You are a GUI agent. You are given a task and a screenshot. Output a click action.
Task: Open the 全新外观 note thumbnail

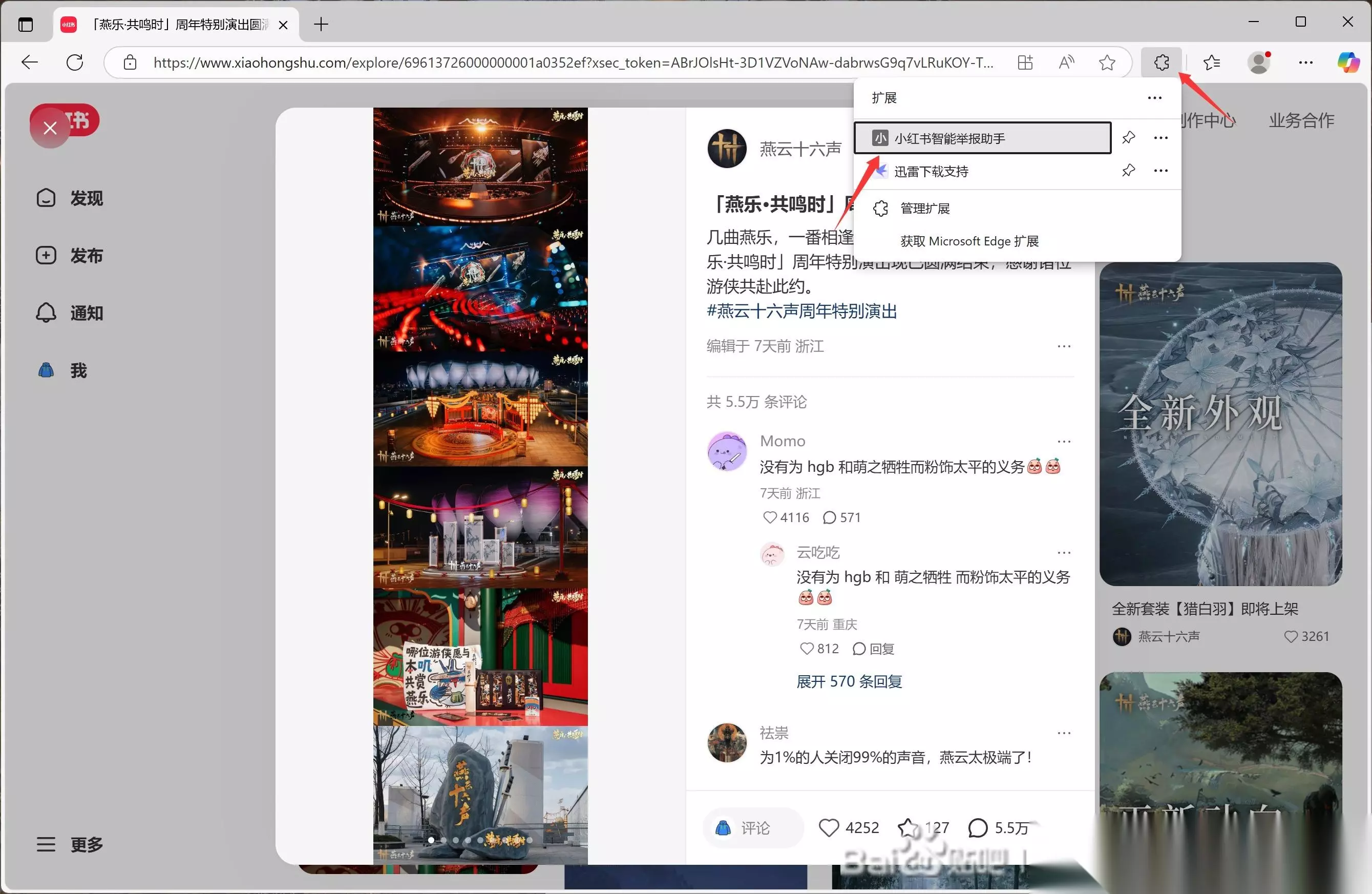point(1220,424)
